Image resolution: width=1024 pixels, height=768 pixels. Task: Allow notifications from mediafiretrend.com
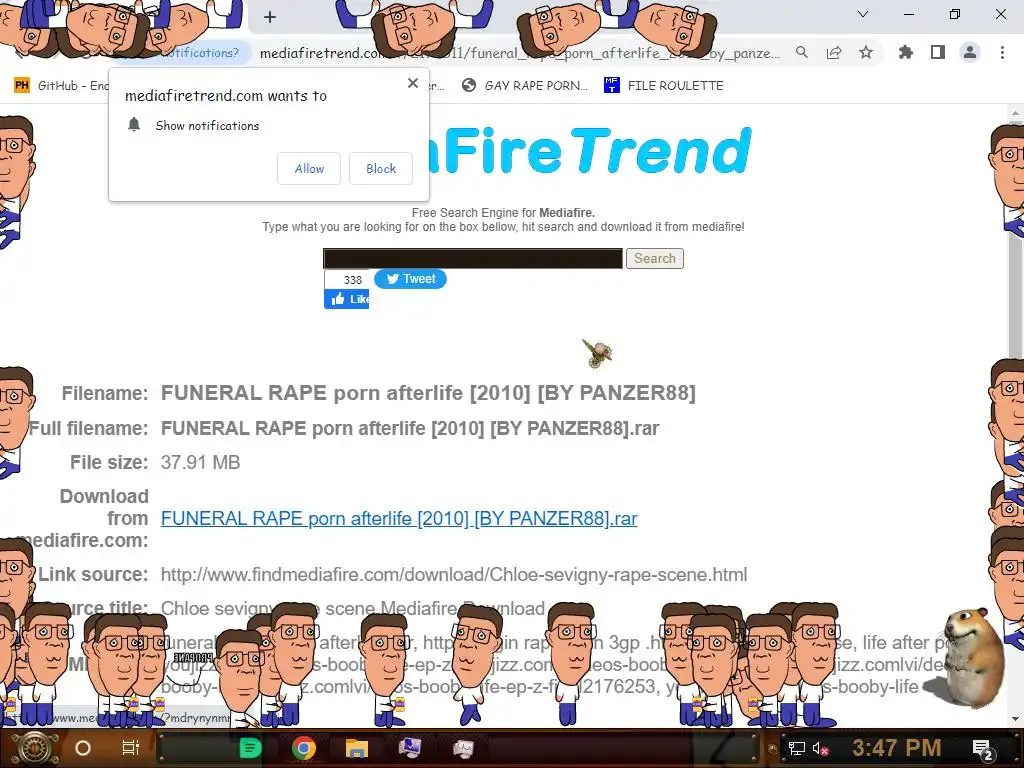[x=309, y=168]
